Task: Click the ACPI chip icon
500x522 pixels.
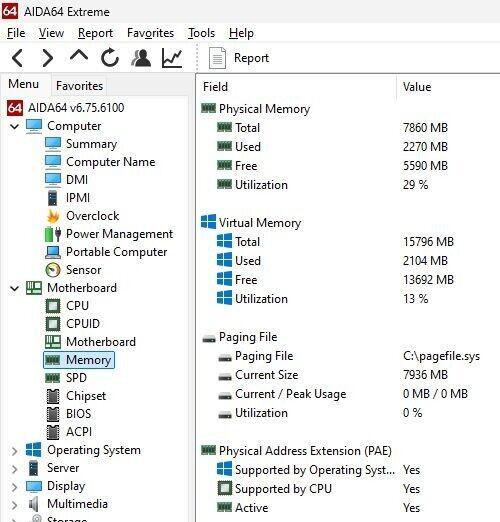Action: tap(53, 432)
